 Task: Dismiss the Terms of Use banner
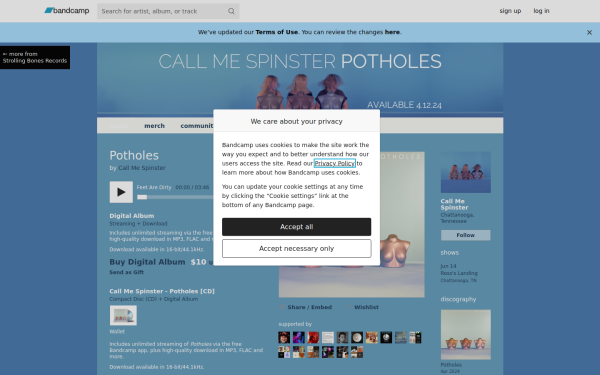click(x=589, y=33)
